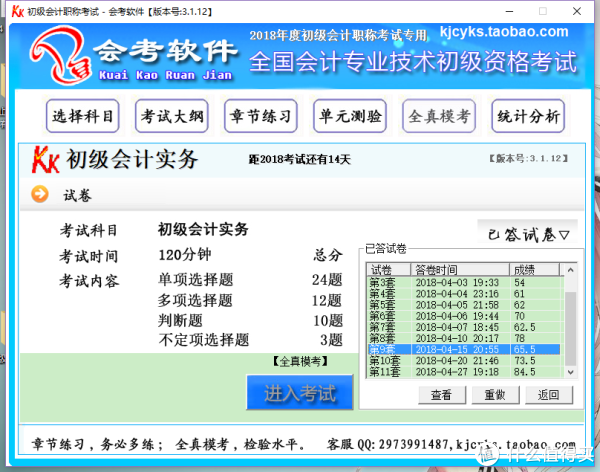Select the 第3套 row in answered list
The width and height of the screenshot is (600, 472).
464,283
